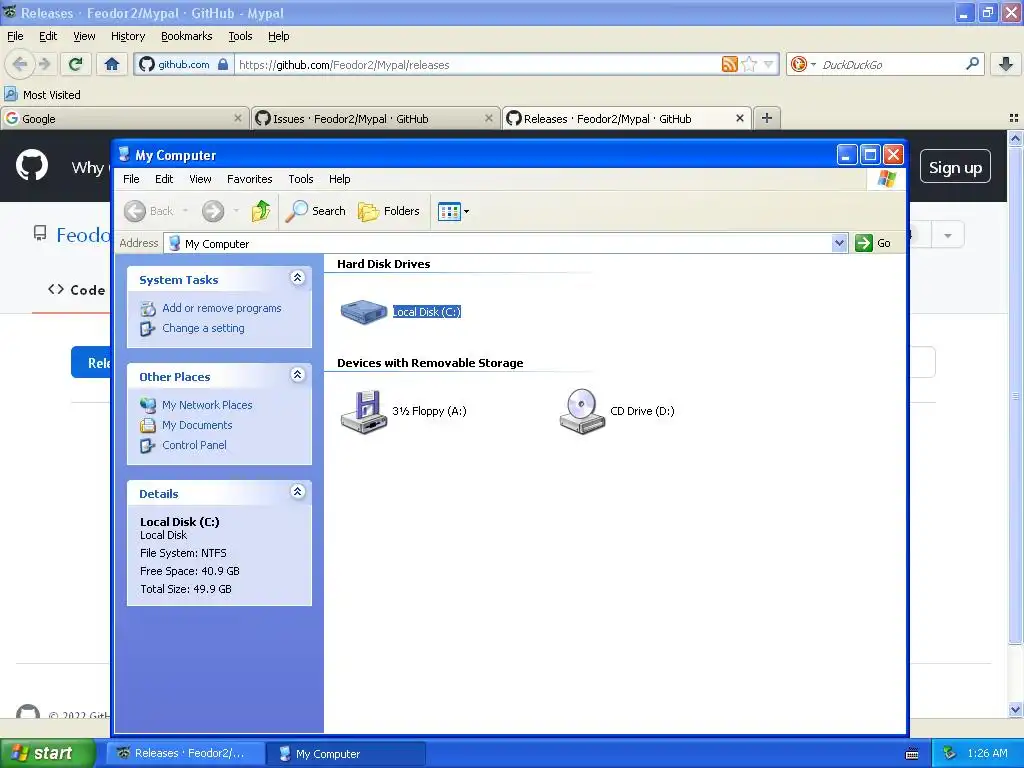Viewport: 1024px width, 768px height.
Task: Select the 3½ Floppy (A:) drive icon
Action: click(x=364, y=411)
